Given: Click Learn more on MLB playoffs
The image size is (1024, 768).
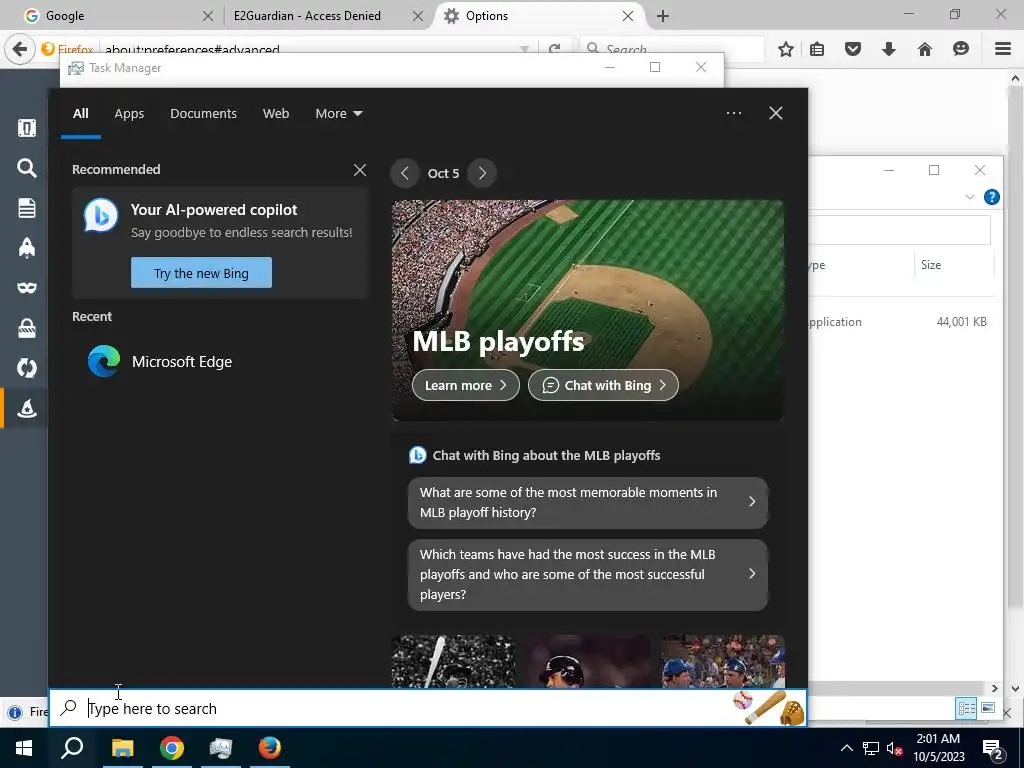Looking at the screenshot, I should click(x=466, y=385).
